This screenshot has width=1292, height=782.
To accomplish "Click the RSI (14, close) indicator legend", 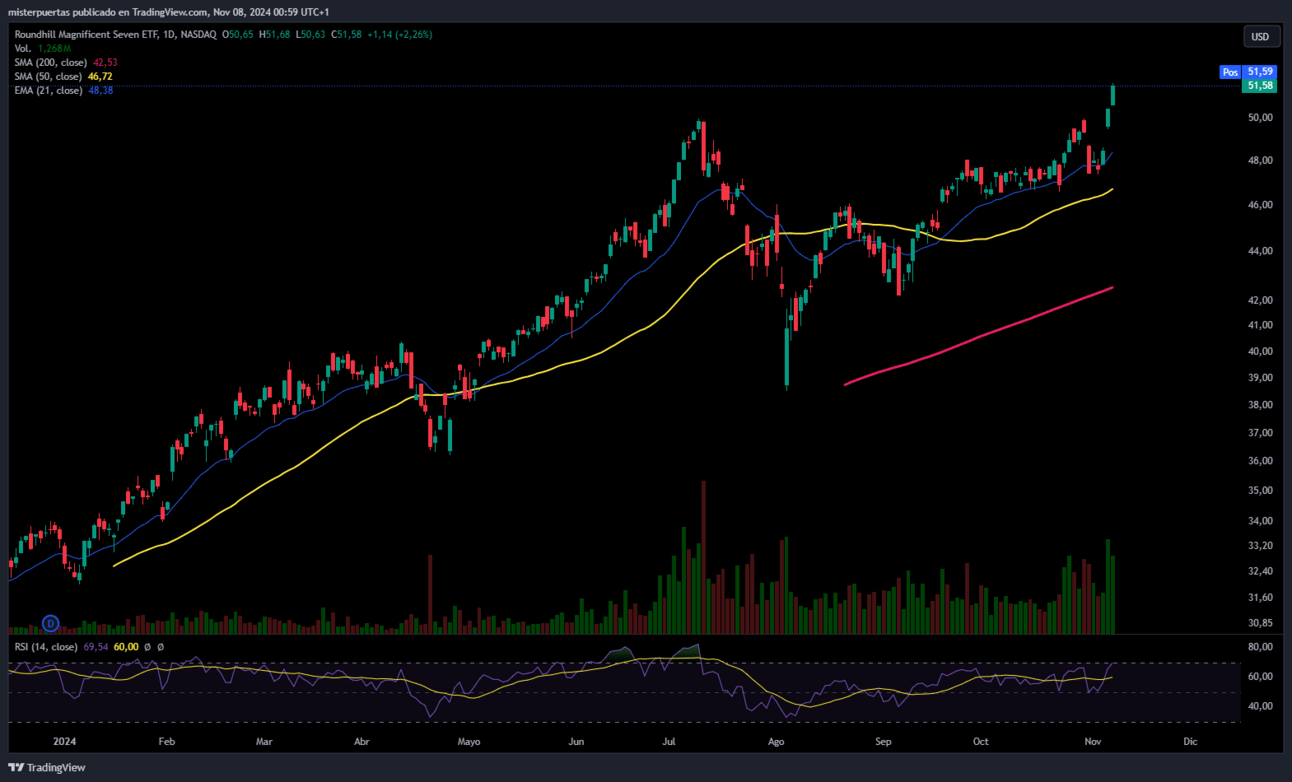I will (x=46, y=647).
